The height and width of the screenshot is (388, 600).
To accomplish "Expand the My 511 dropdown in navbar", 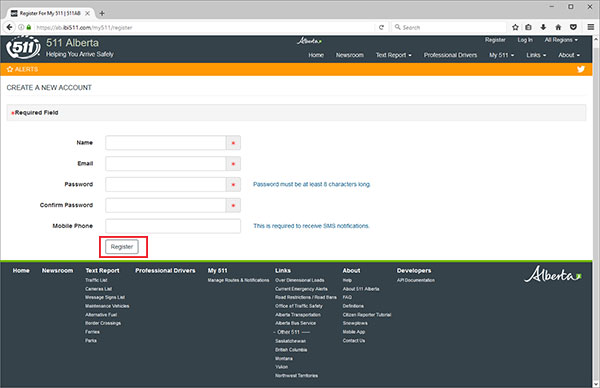I will coord(501,55).
